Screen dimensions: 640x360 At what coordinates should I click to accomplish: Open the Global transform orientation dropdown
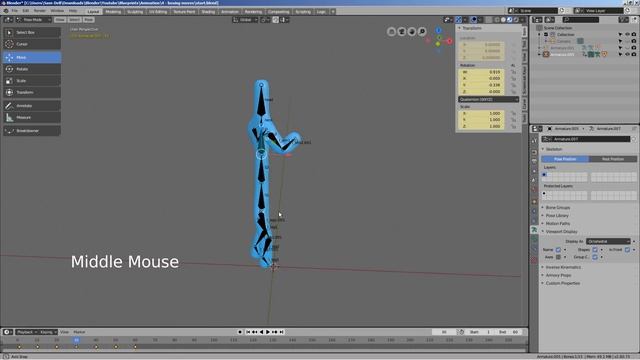tap(245, 20)
